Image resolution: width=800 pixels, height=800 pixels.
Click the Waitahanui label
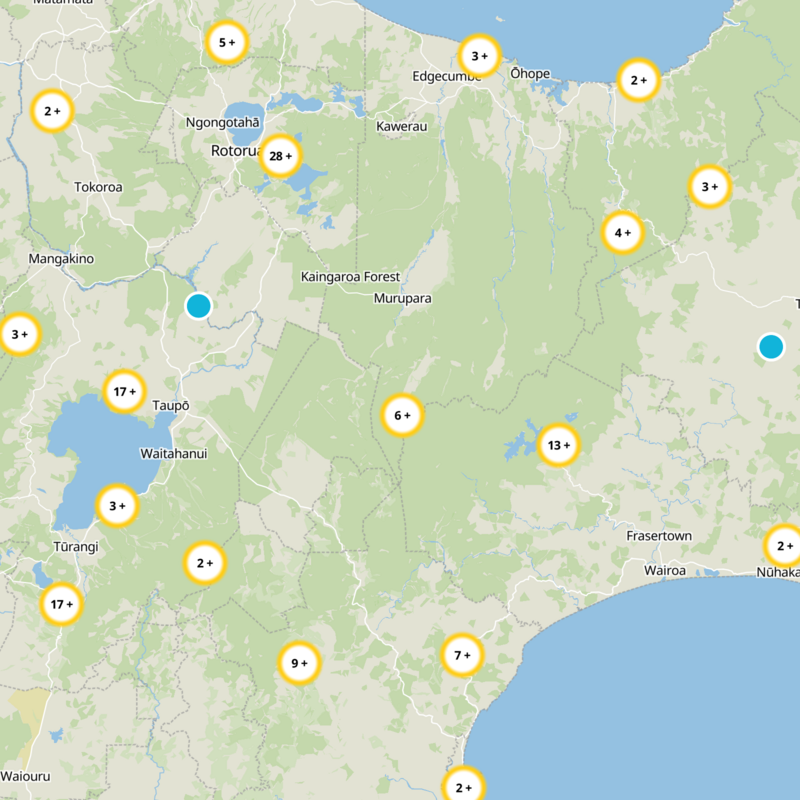(x=173, y=454)
